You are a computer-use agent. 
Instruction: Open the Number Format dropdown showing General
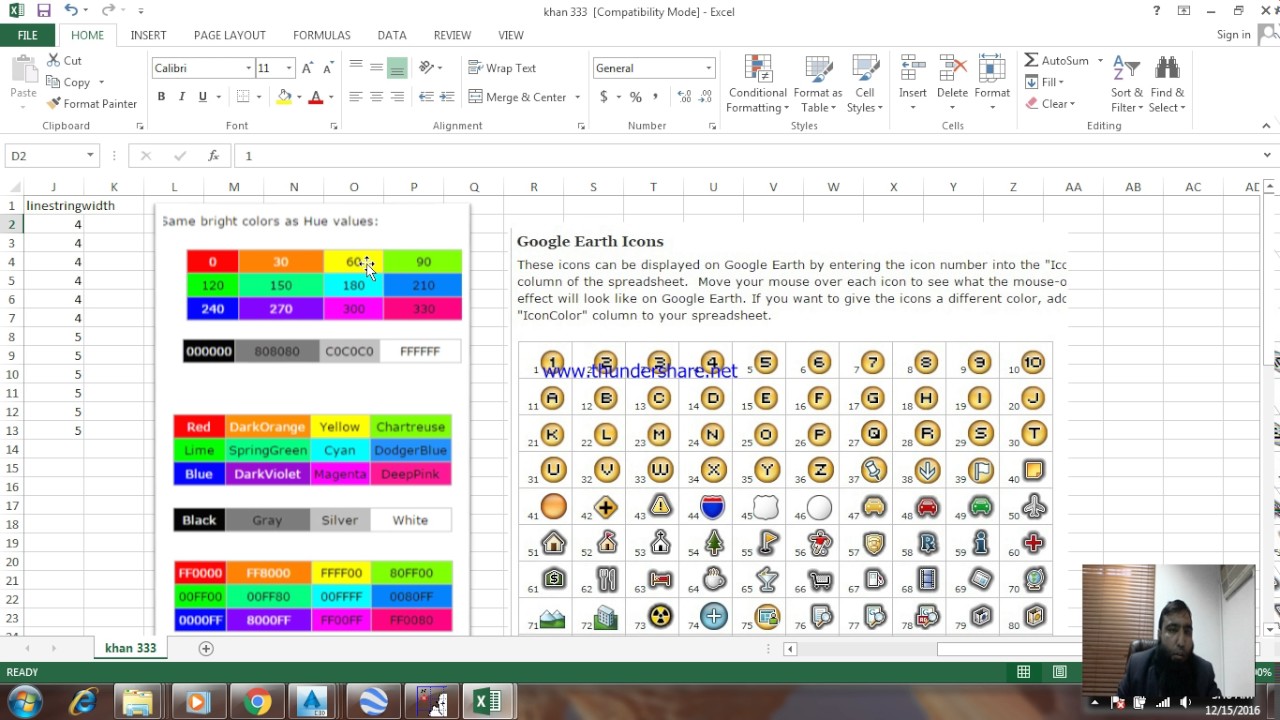[653, 67]
